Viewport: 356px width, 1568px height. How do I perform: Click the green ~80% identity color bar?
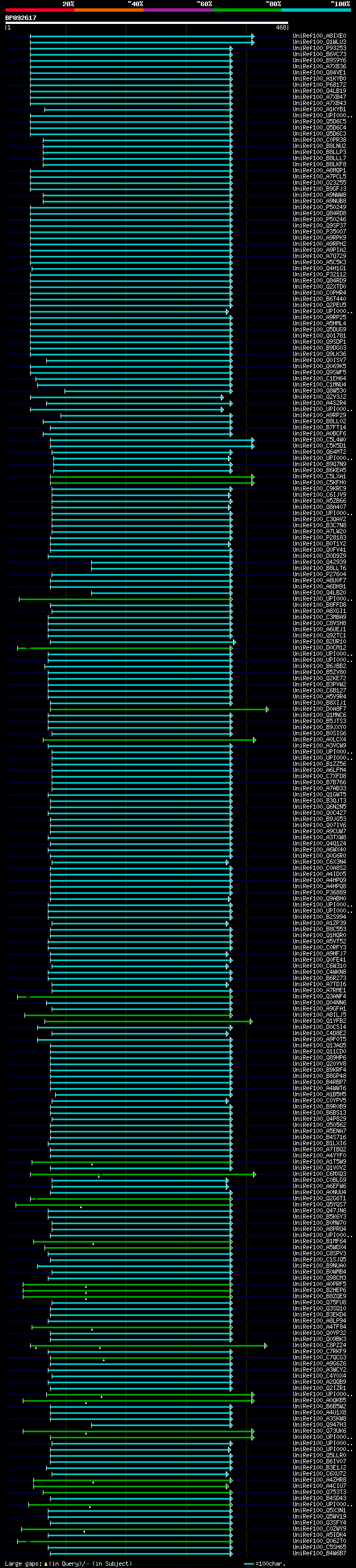click(x=247, y=10)
